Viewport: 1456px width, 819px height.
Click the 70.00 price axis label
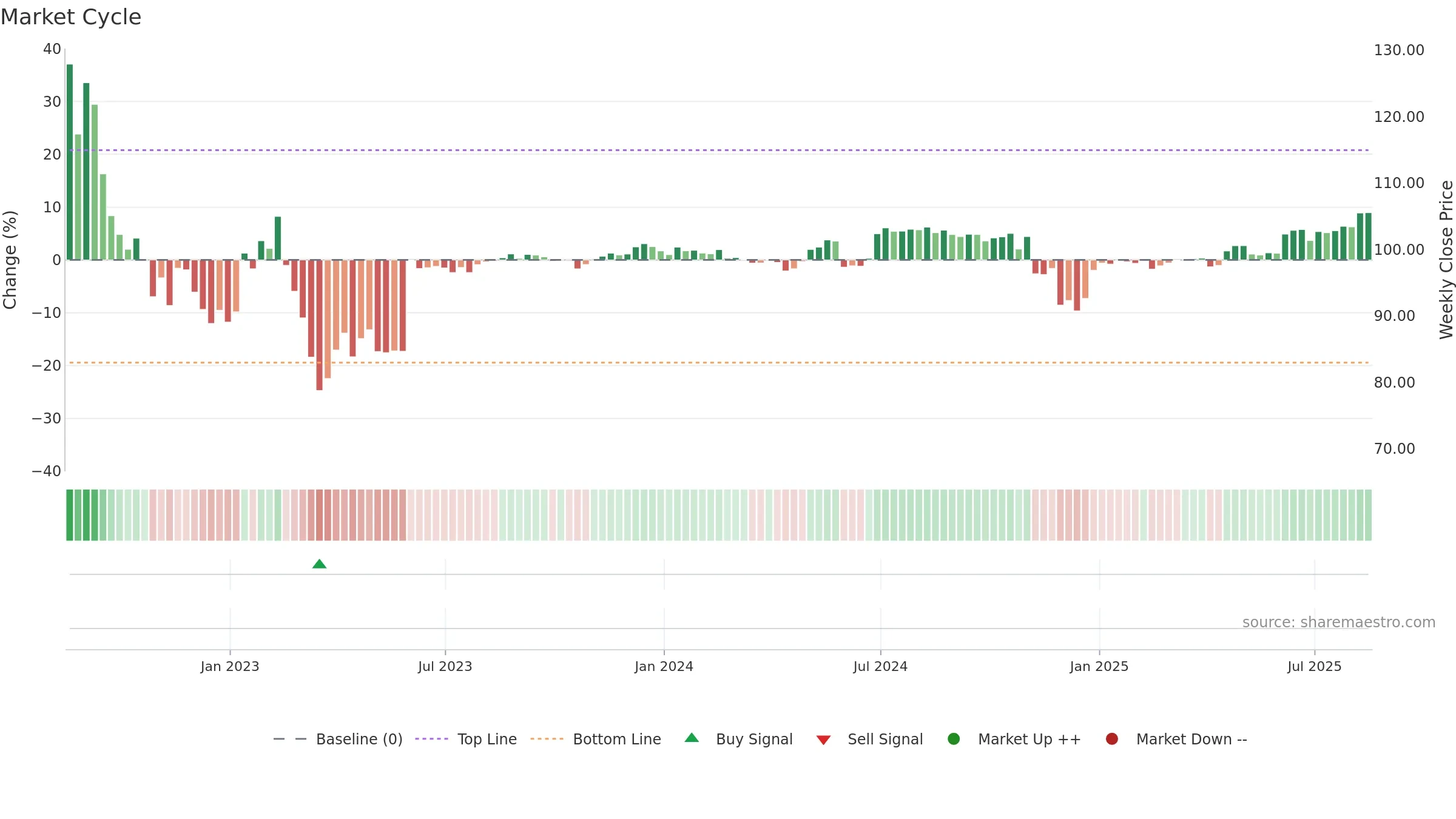[x=1394, y=449]
